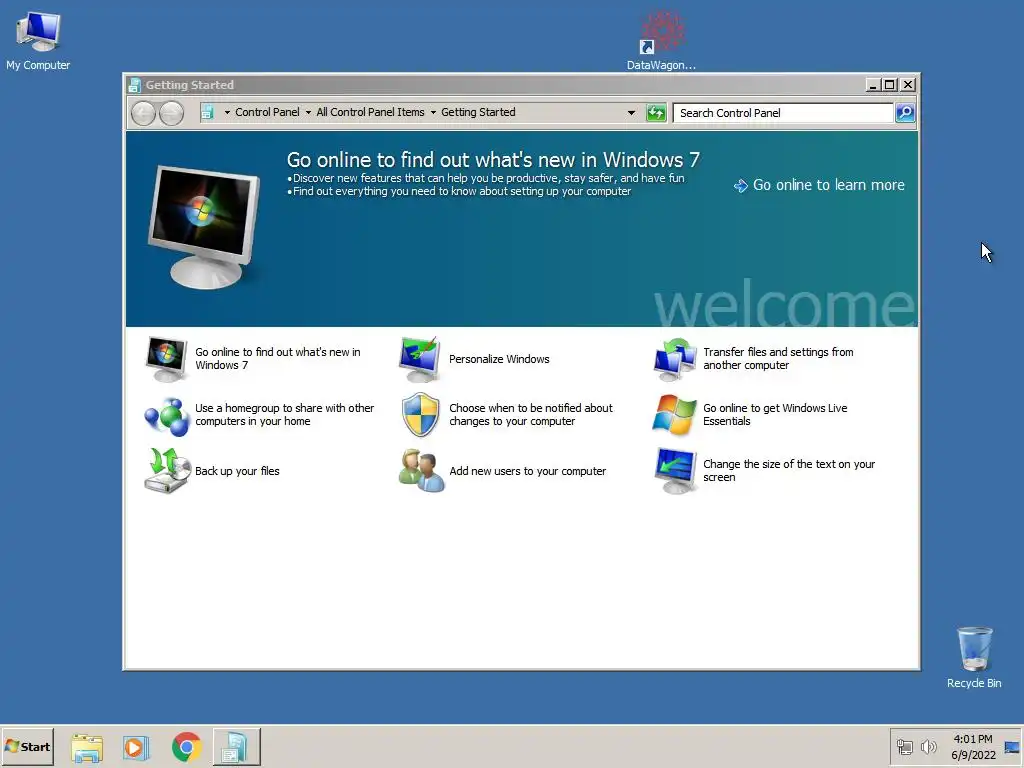1024x768 pixels.
Task: Open Use a homegroup to share text
Action: (284, 415)
